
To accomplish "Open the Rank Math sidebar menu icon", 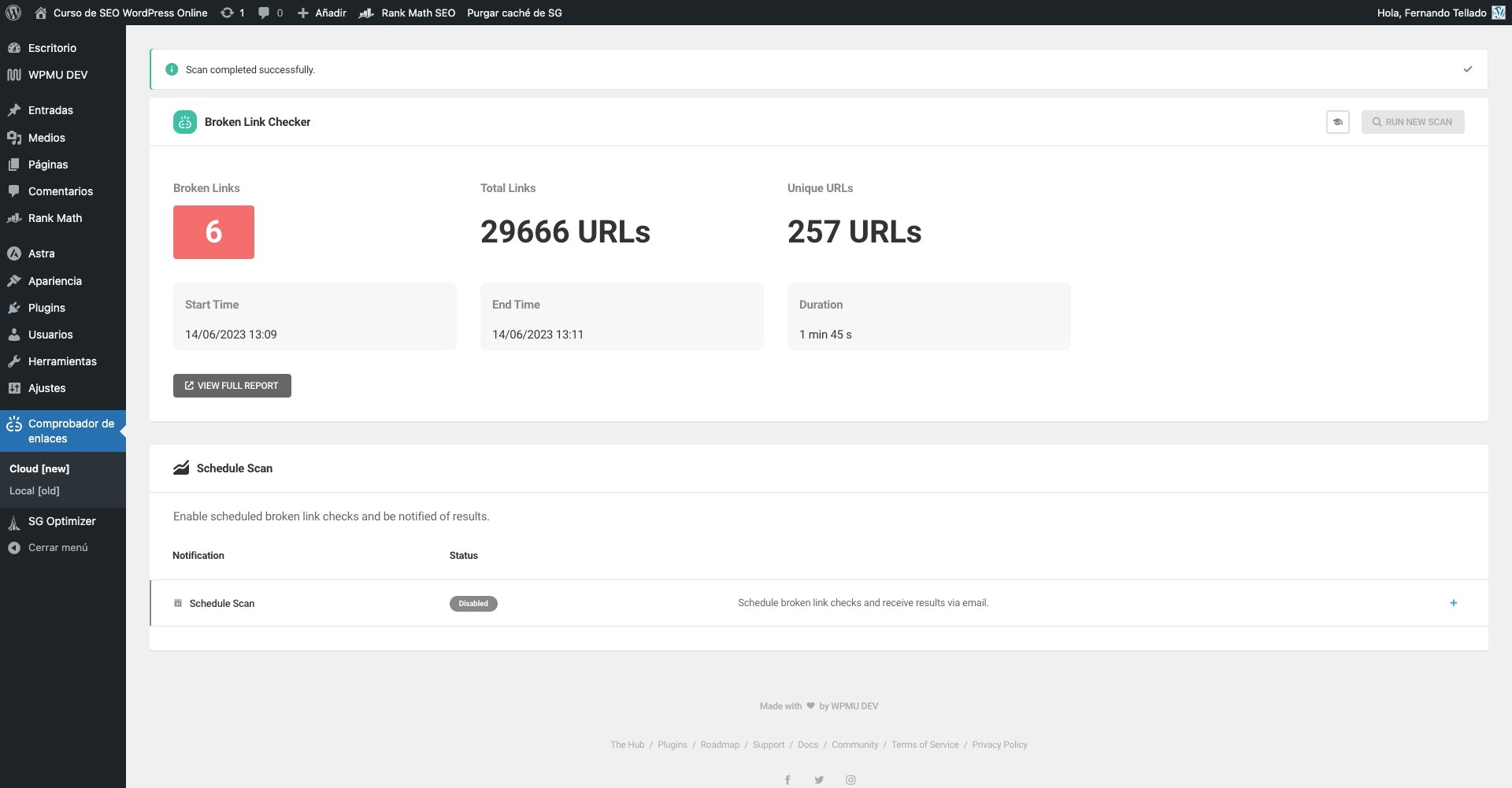I will [13, 218].
